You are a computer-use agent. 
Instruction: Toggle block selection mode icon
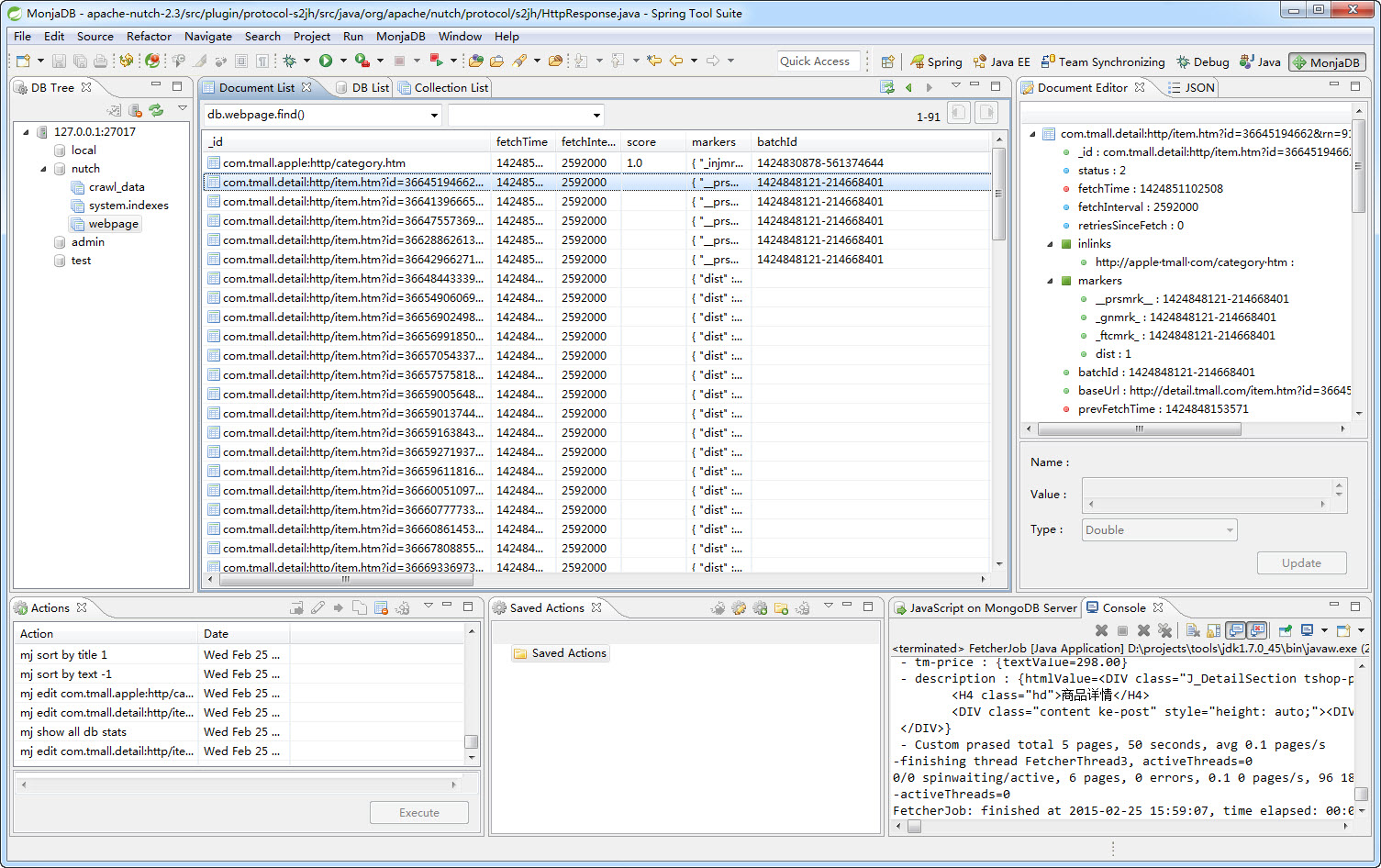(241, 61)
